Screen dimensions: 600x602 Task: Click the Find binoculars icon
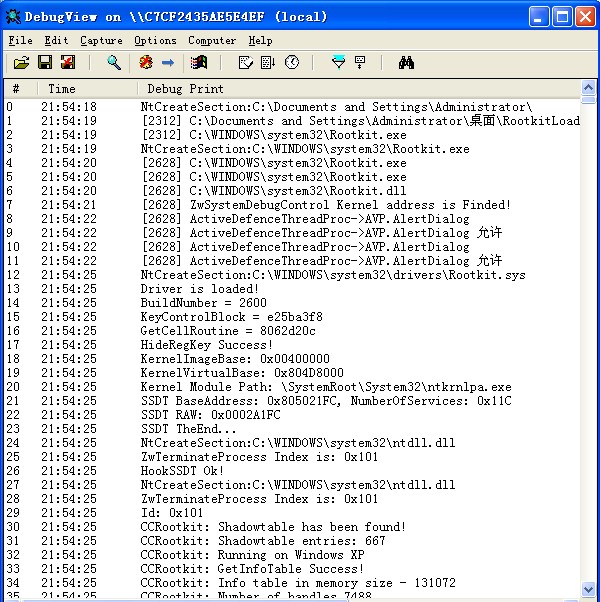[x=406, y=62]
